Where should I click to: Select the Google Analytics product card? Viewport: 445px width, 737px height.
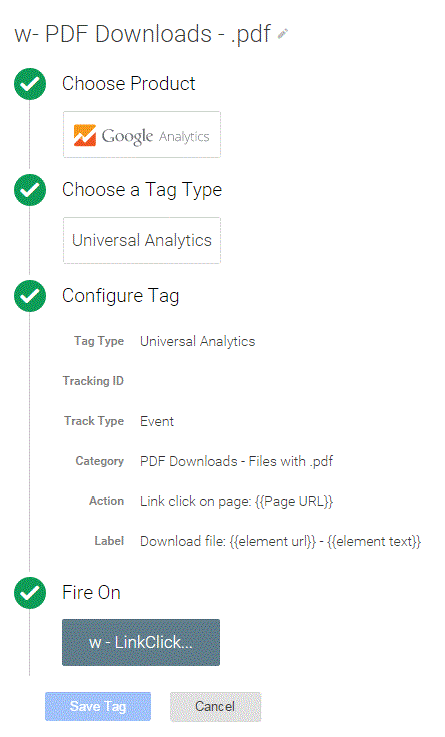coord(142,134)
